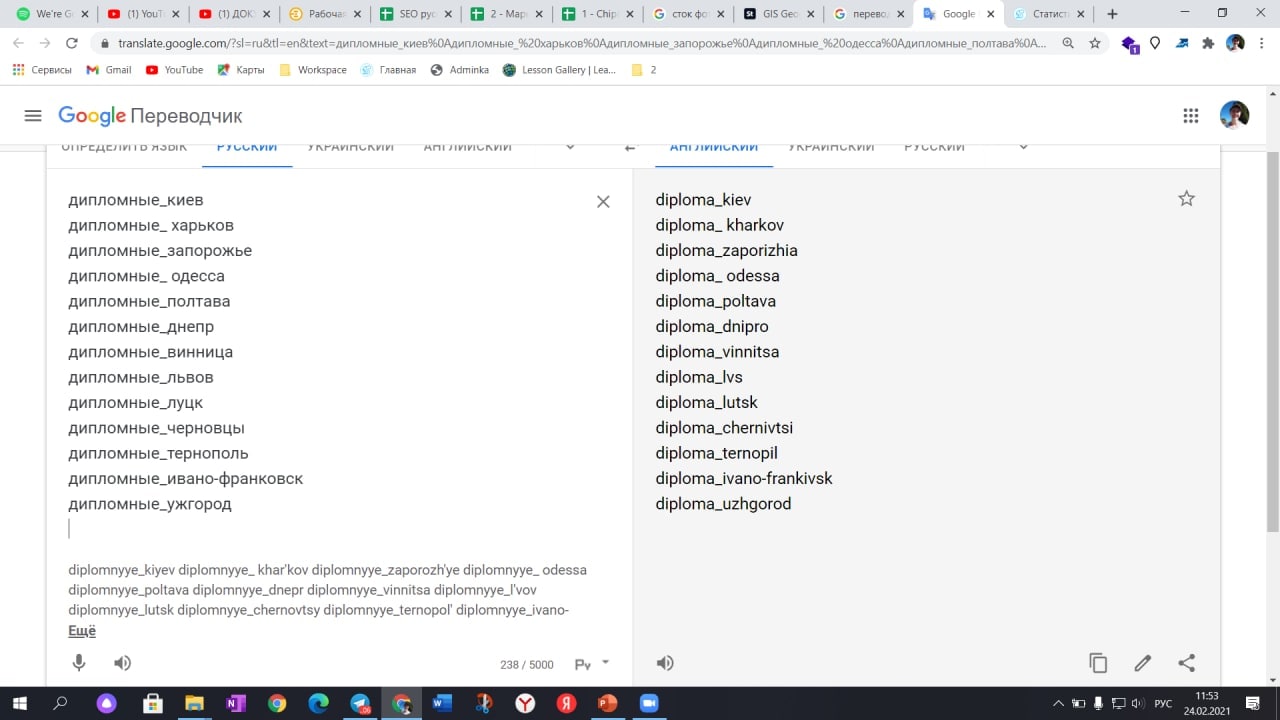
Task: Select translated line diploma_kiev
Action: tap(703, 200)
